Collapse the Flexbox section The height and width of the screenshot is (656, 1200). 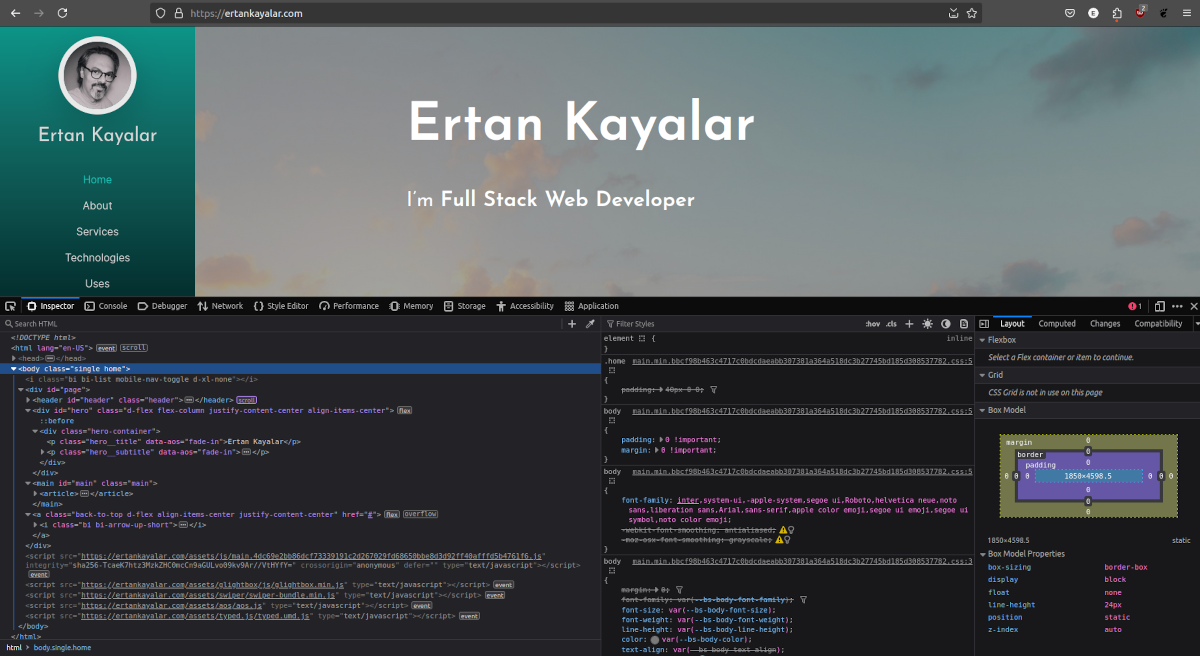coord(982,340)
